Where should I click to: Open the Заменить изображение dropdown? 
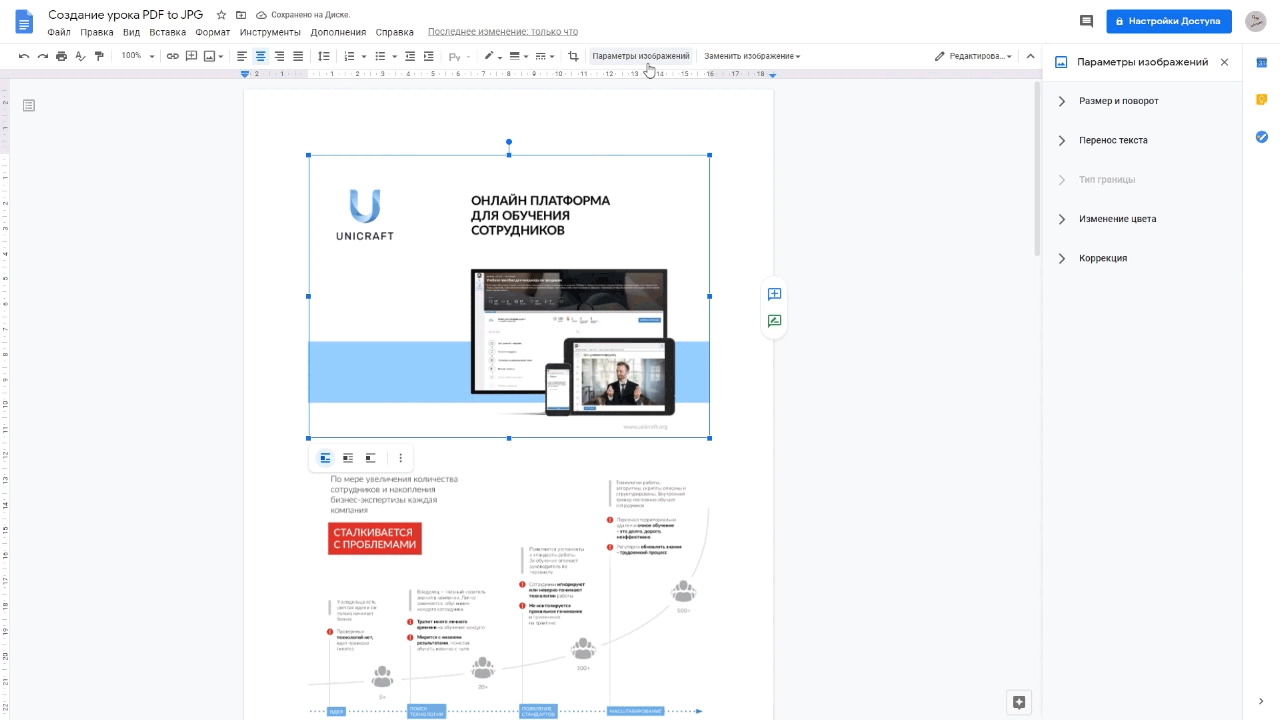(752, 56)
